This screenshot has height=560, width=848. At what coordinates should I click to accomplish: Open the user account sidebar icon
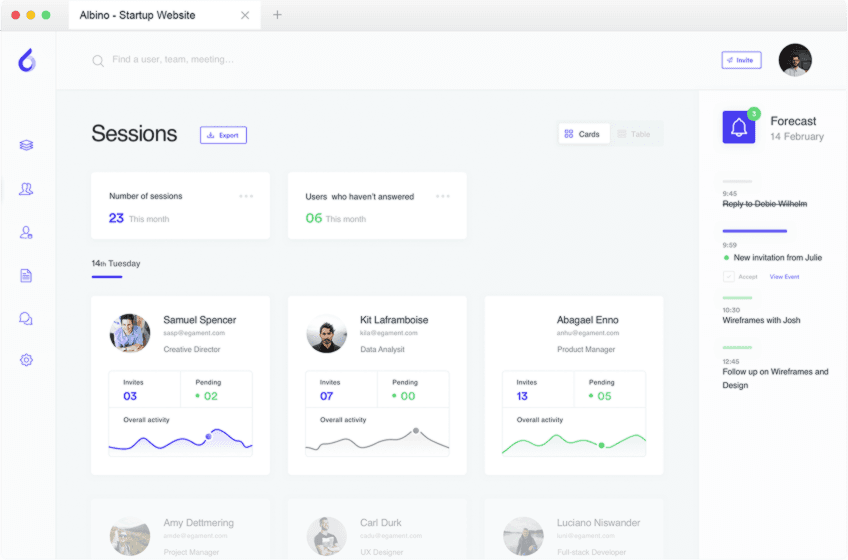point(26,232)
